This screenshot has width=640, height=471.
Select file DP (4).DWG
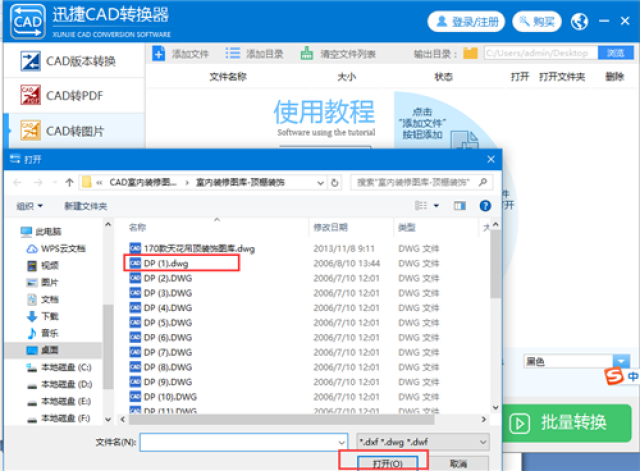click(161, 308)
